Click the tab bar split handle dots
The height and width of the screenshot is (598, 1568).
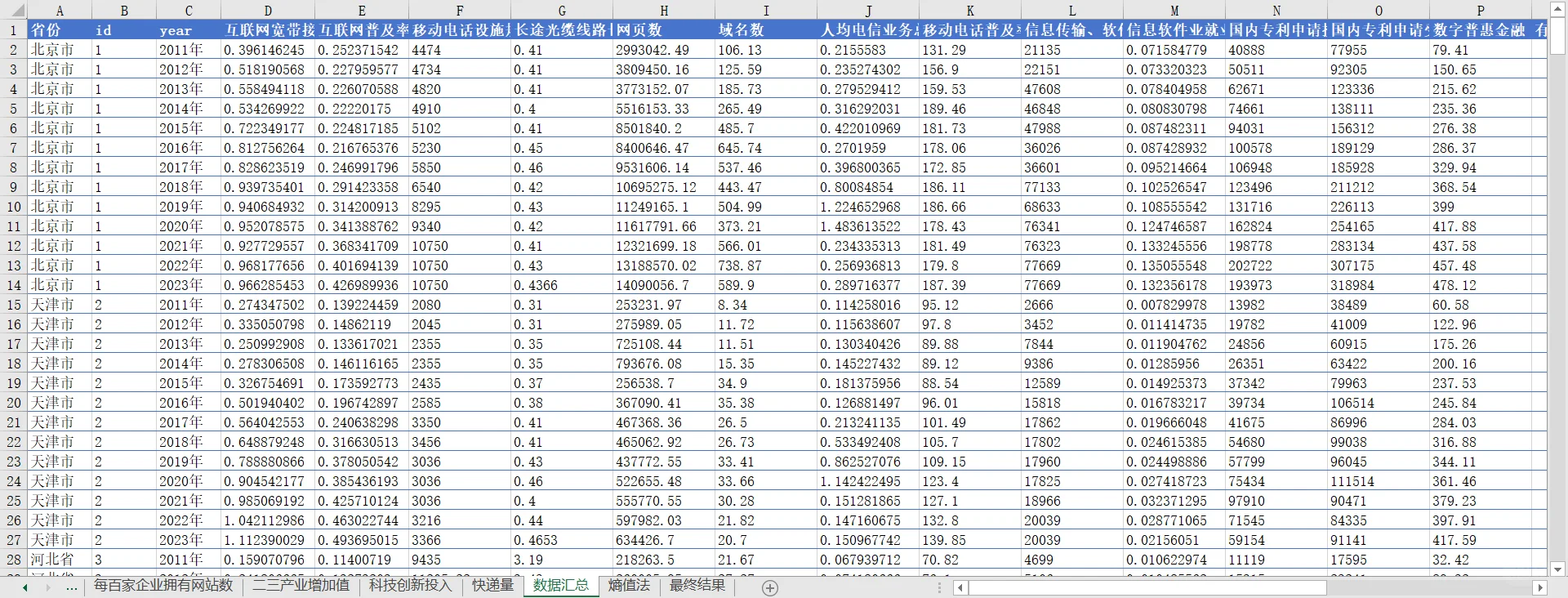(939, 587)
